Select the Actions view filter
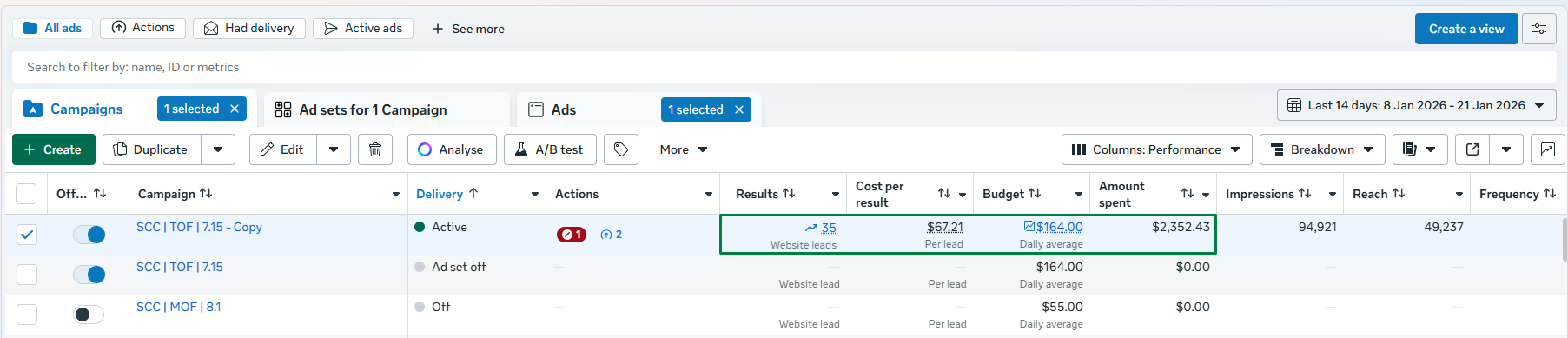 coord(143,28)
